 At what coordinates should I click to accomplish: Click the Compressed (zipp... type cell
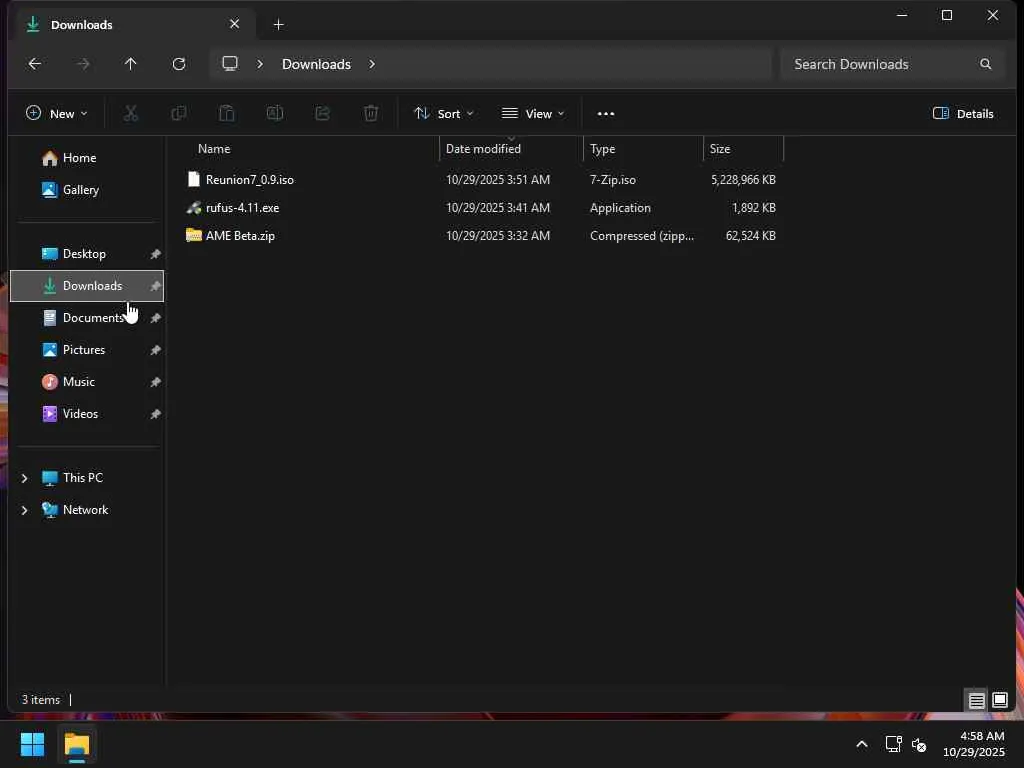[642, 236]
